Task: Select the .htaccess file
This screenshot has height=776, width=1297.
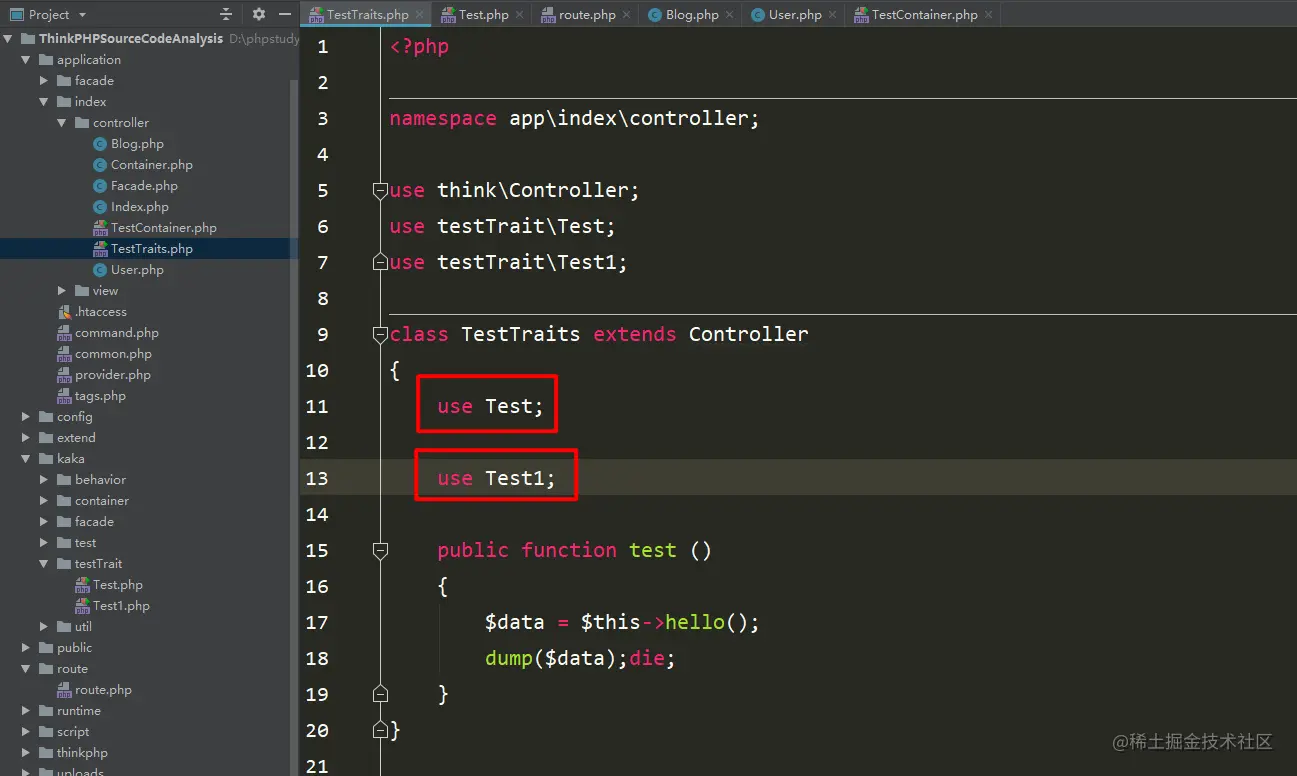Action: (100, 312)
